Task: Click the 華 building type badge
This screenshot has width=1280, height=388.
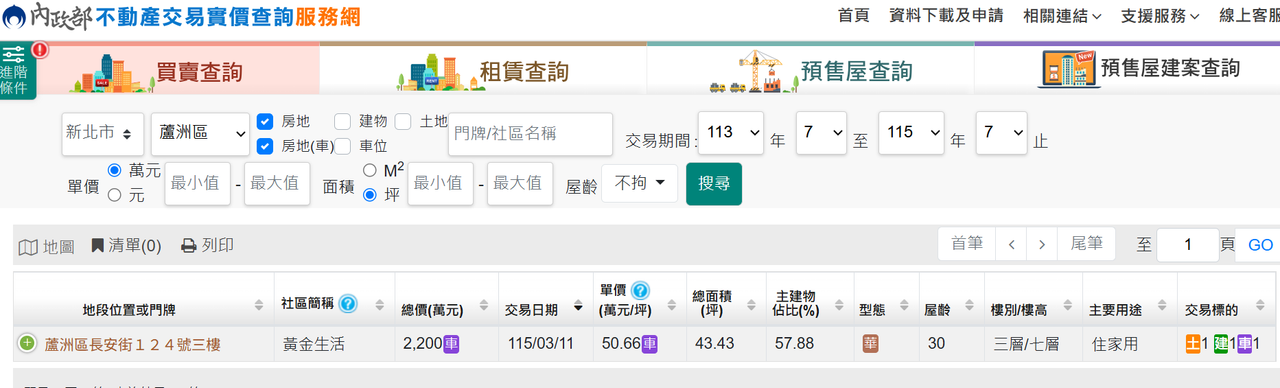Action: click(871, 344)
